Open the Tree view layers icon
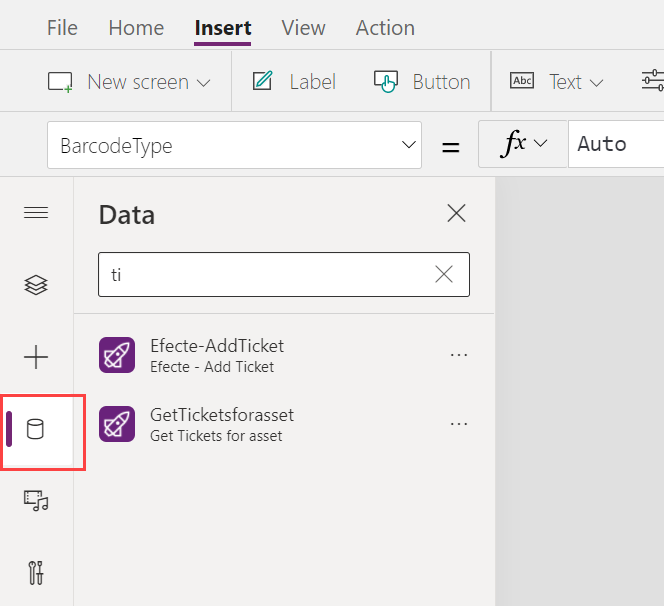This screenshot has width=664, height=606. pyautogui.click(x=36, y=285)
